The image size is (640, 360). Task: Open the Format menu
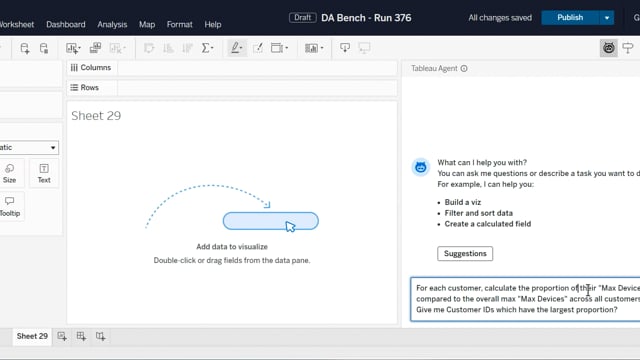click(180, 24)
